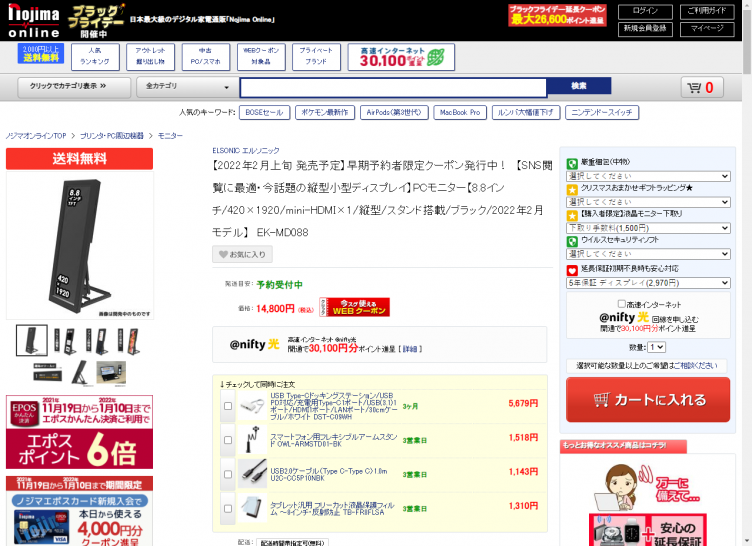This screenshot has height=546, width=752.
Task: Open the 数量 quantity dropdown
Action: click(657, 347)
